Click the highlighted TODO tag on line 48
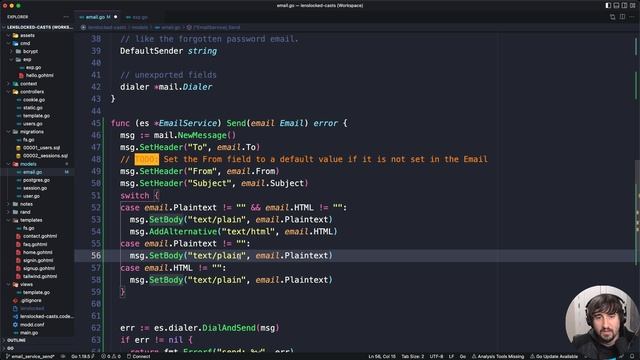Screen dimensions: 640x360 (147, 159)
